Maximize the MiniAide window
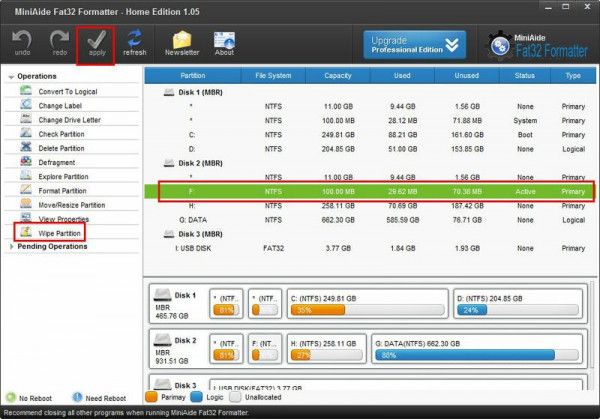Viewport: 600px width, 419px height. (566, 7)
